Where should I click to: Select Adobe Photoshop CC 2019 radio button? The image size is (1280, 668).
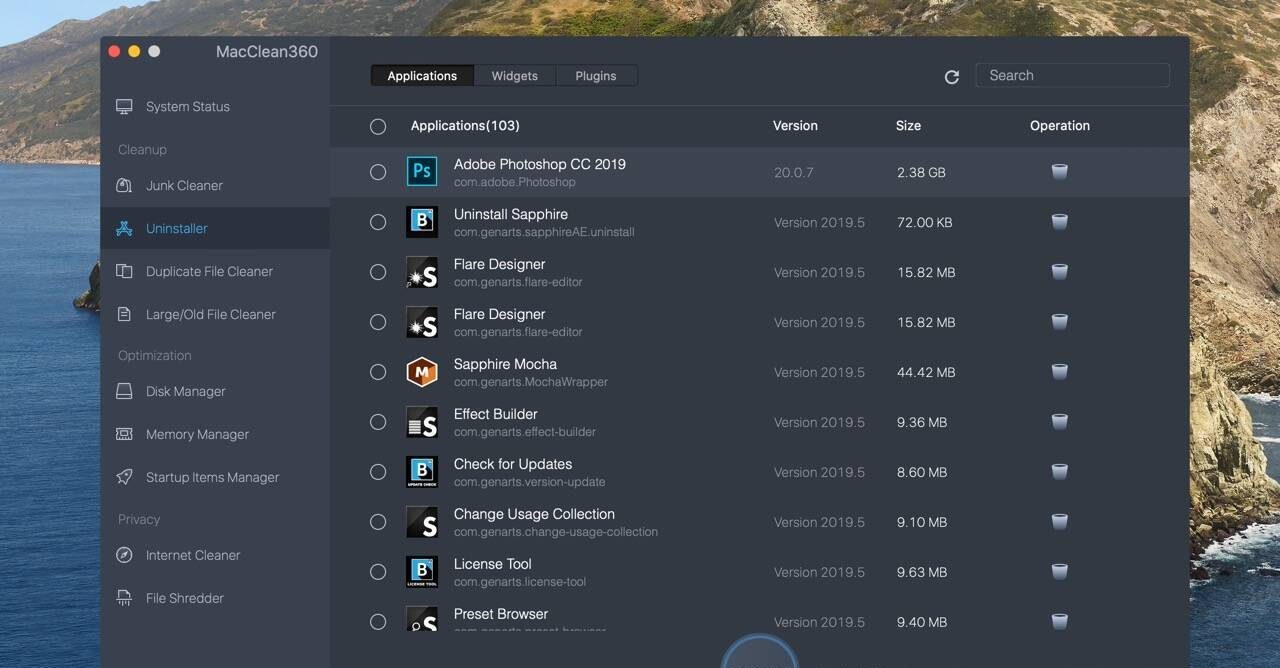pyautogui.click(x=378, y=172)
